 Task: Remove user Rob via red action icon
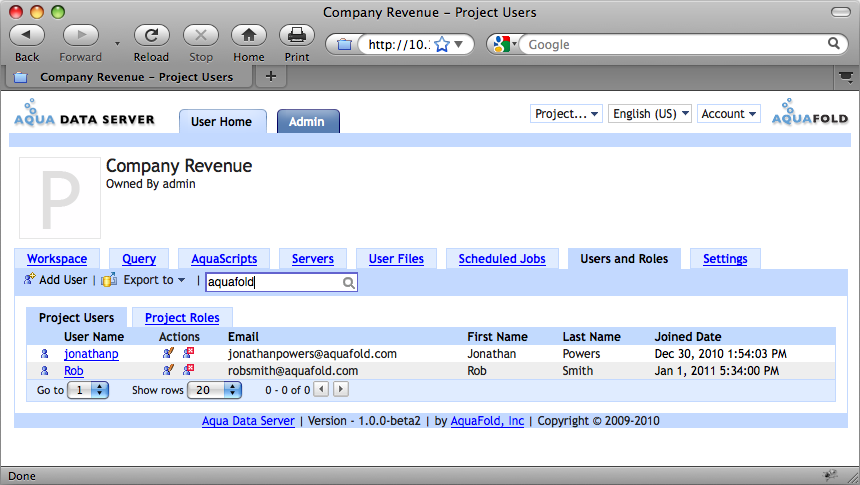click(189, 370)
